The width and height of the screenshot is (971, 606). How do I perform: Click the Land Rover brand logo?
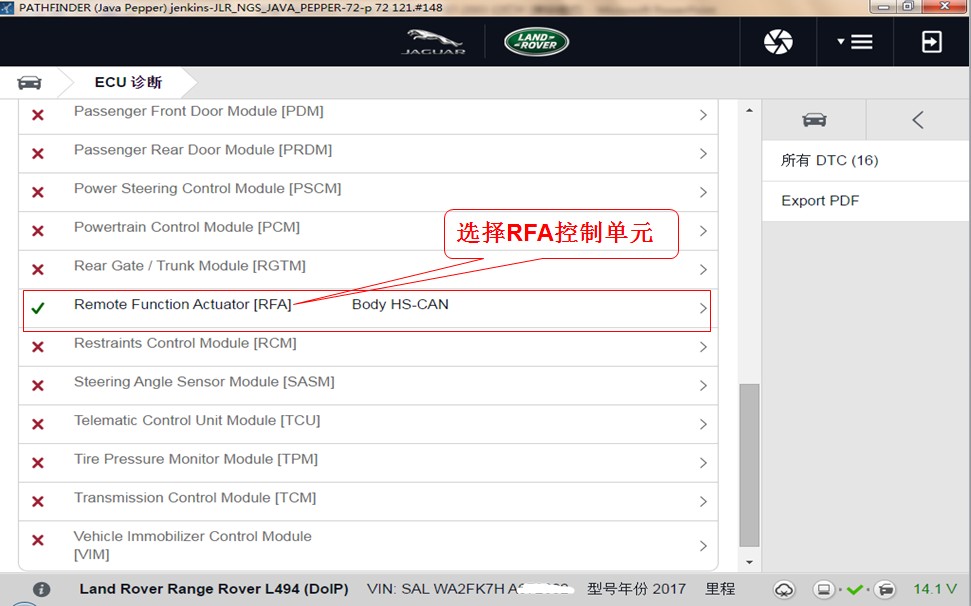(x=536, y=41)
